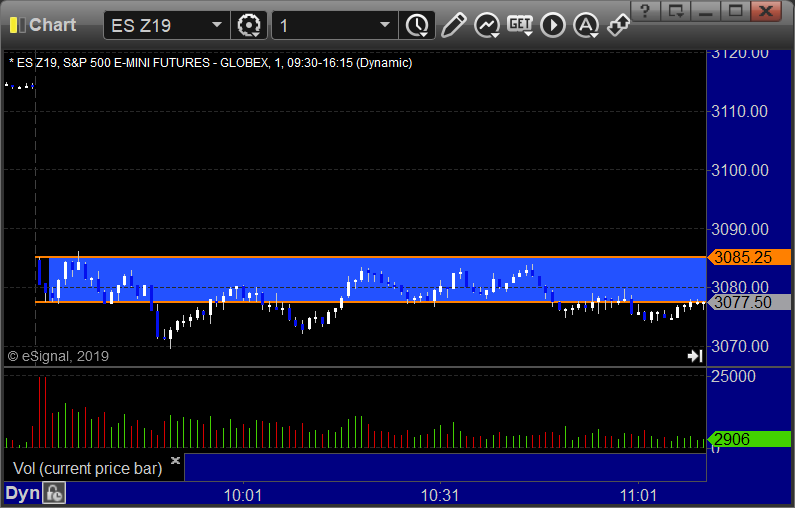Open the symbol settings gear icon
795x508 pixels.
[248, 25]
